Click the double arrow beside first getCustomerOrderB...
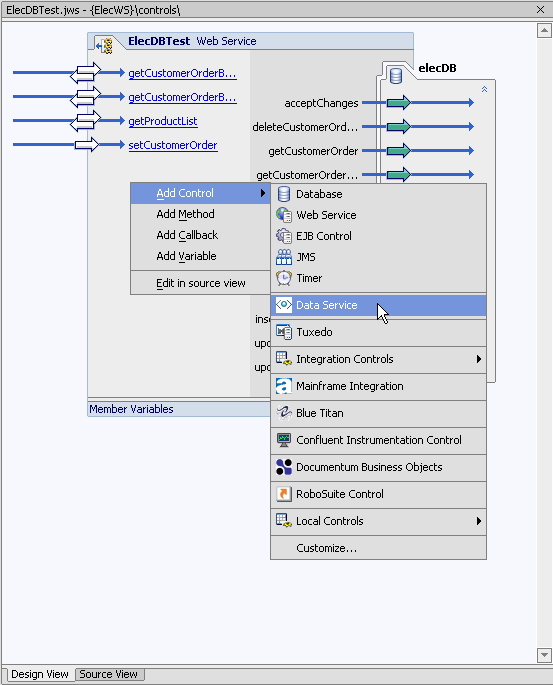Screen dimensions: 553x685 coord(86,73)
